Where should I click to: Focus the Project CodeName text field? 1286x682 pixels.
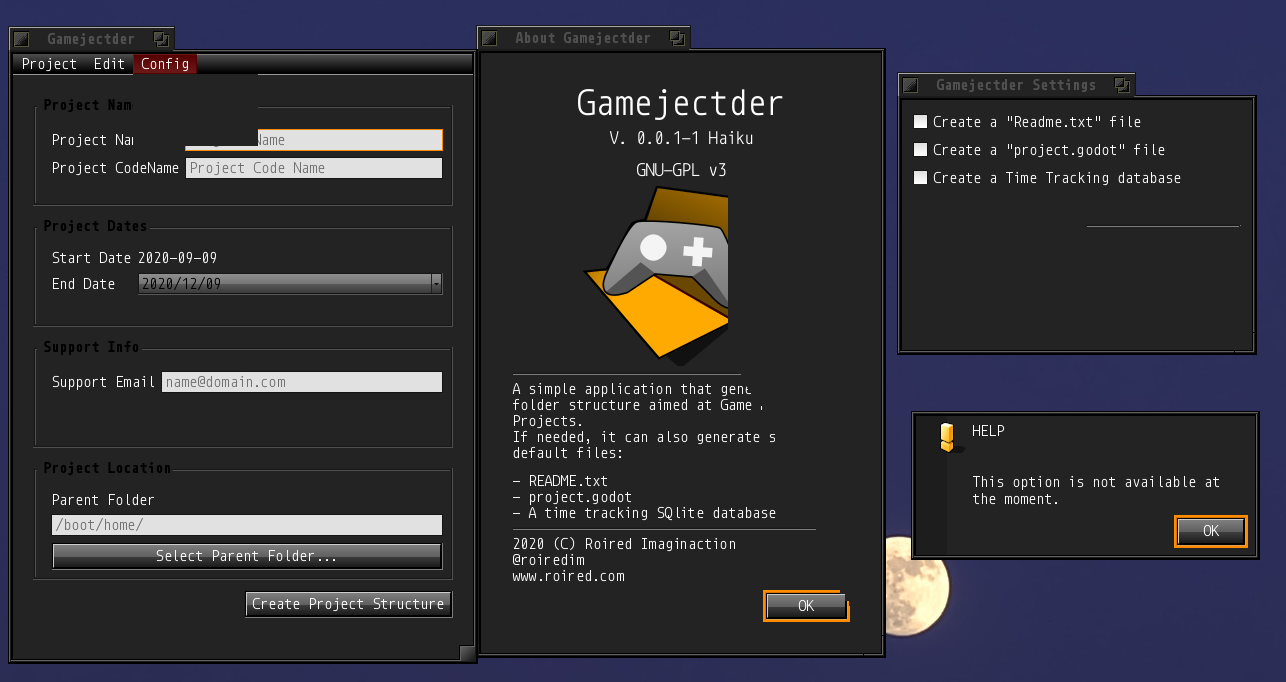click(314, 168)
